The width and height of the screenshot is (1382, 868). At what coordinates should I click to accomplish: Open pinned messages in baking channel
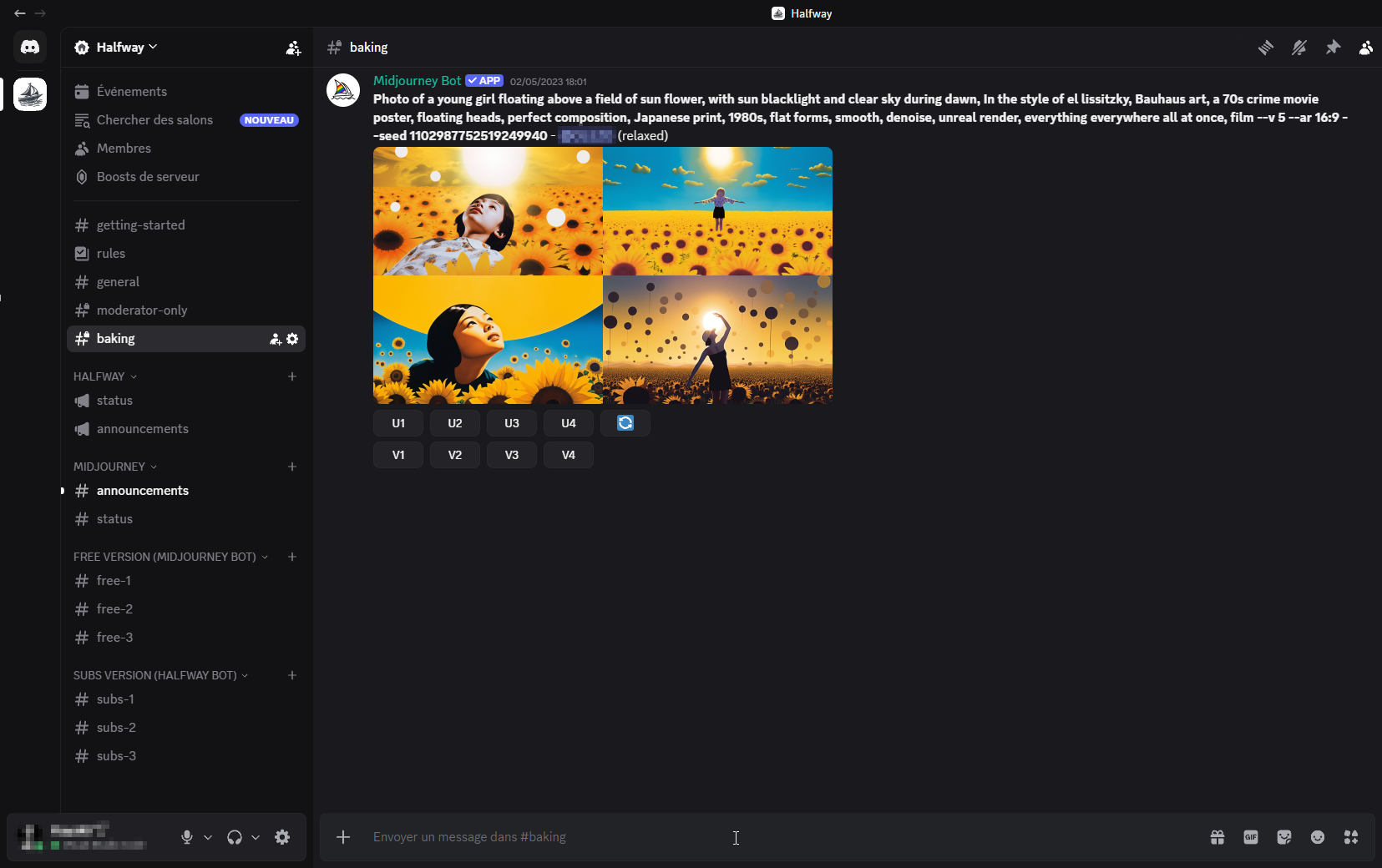[1333, 48]
